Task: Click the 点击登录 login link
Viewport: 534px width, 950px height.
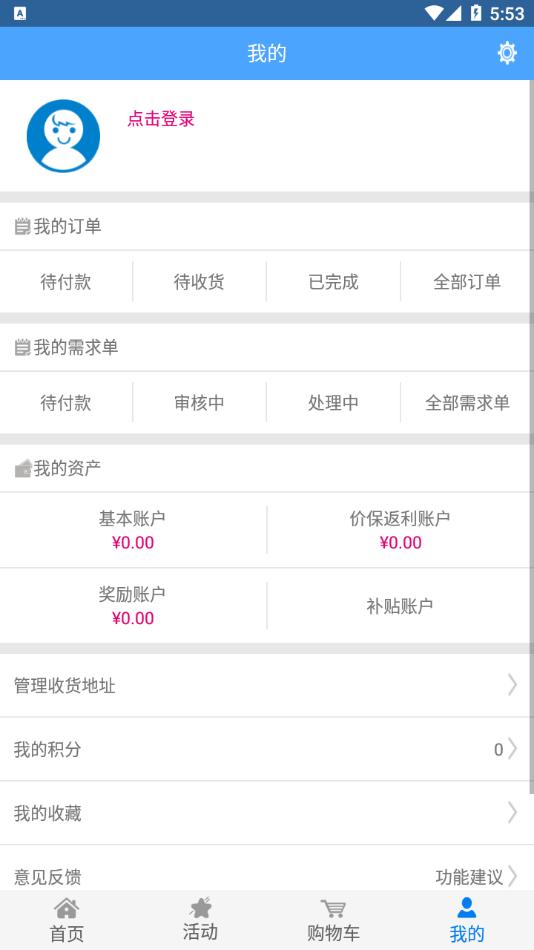Action: pos(161,119)
